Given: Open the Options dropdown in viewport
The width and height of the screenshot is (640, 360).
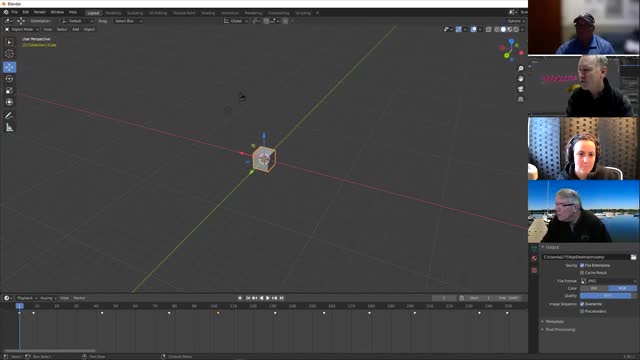Looking at the screenshot, I should pos(516,21).
